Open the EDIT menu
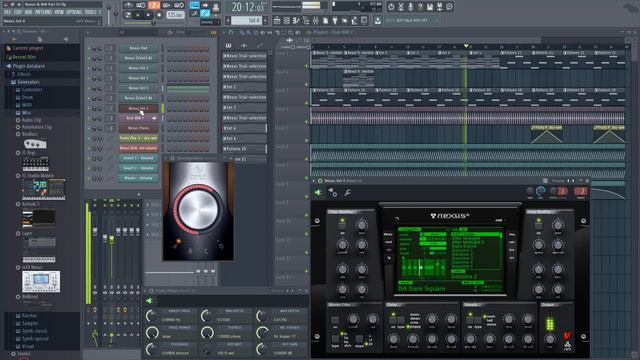The image size is (640, 360). coord(18,12)
